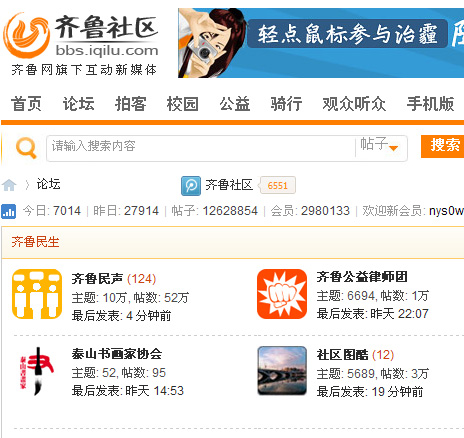Click the blue 齐鲁社区 group icon

pyautogui.click(x=191, y=186)
